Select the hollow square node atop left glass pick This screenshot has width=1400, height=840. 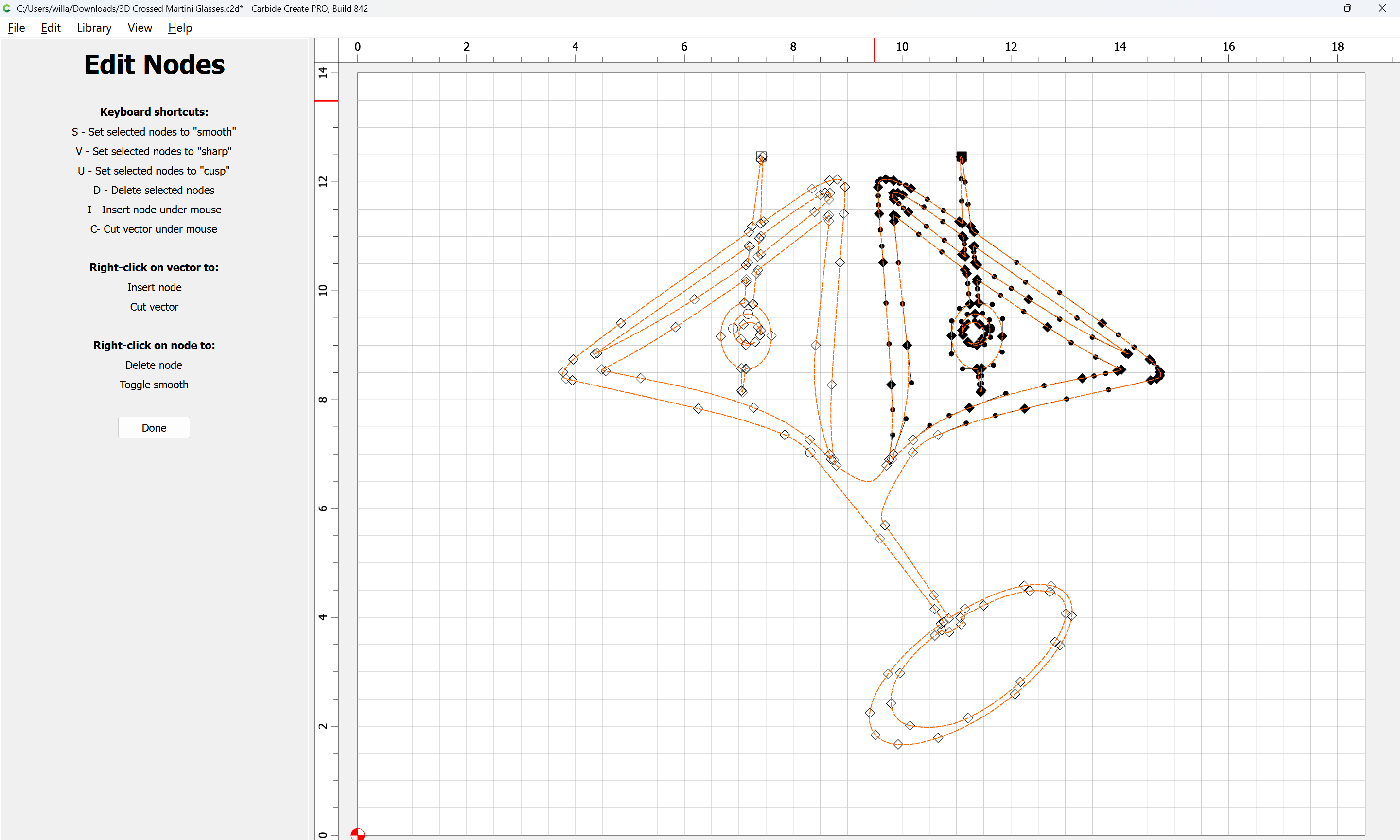pyautogui.click(x=761, y=156)
